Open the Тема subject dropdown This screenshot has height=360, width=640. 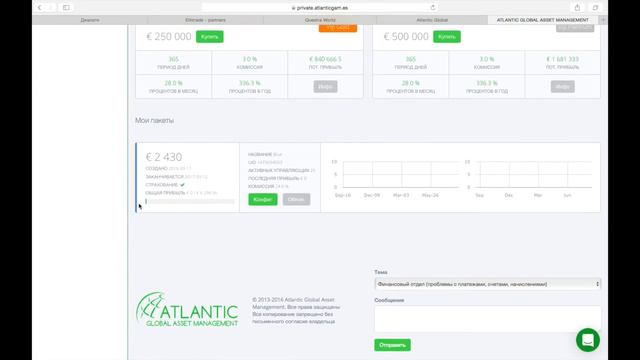click(x=487, y=284)
